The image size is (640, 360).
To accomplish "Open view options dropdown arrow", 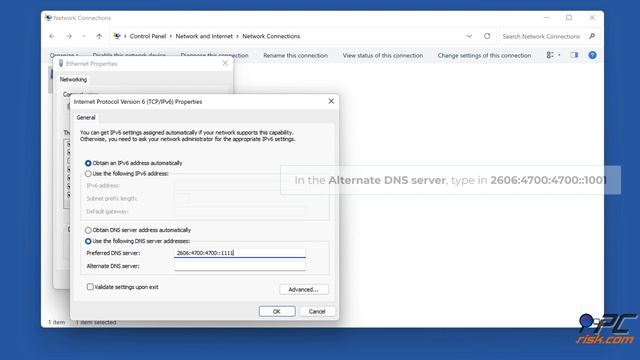I will pos(559,55).
